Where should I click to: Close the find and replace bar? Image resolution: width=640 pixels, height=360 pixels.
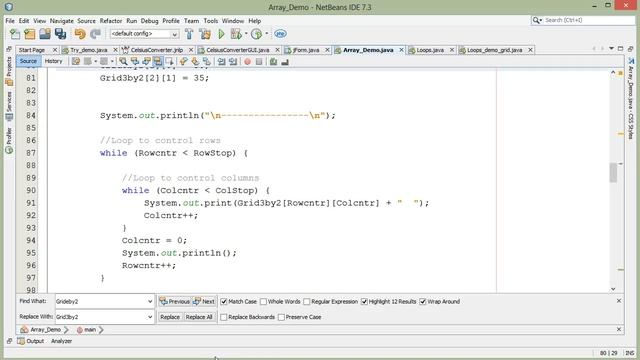pyautogui.click(x=619, y=301)
